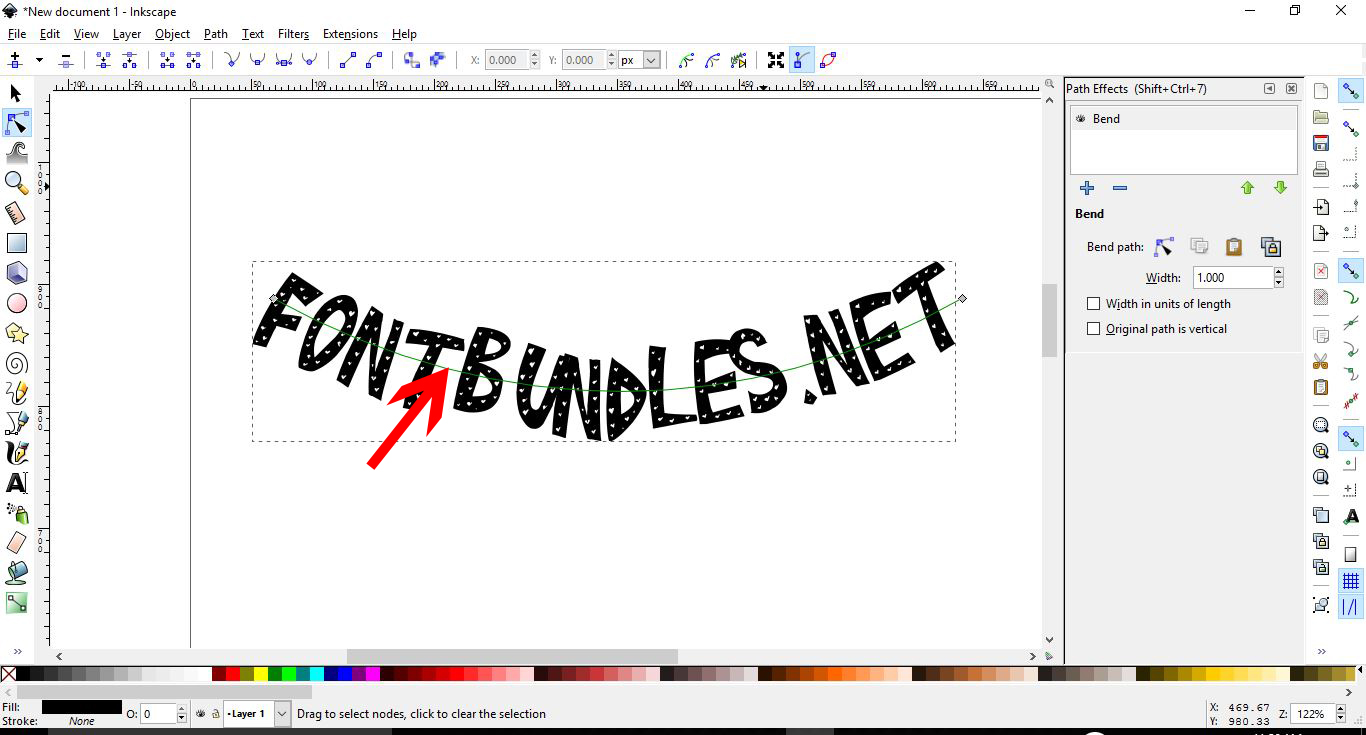
Task: Select the Spiral tool
Action: (17, 363)
